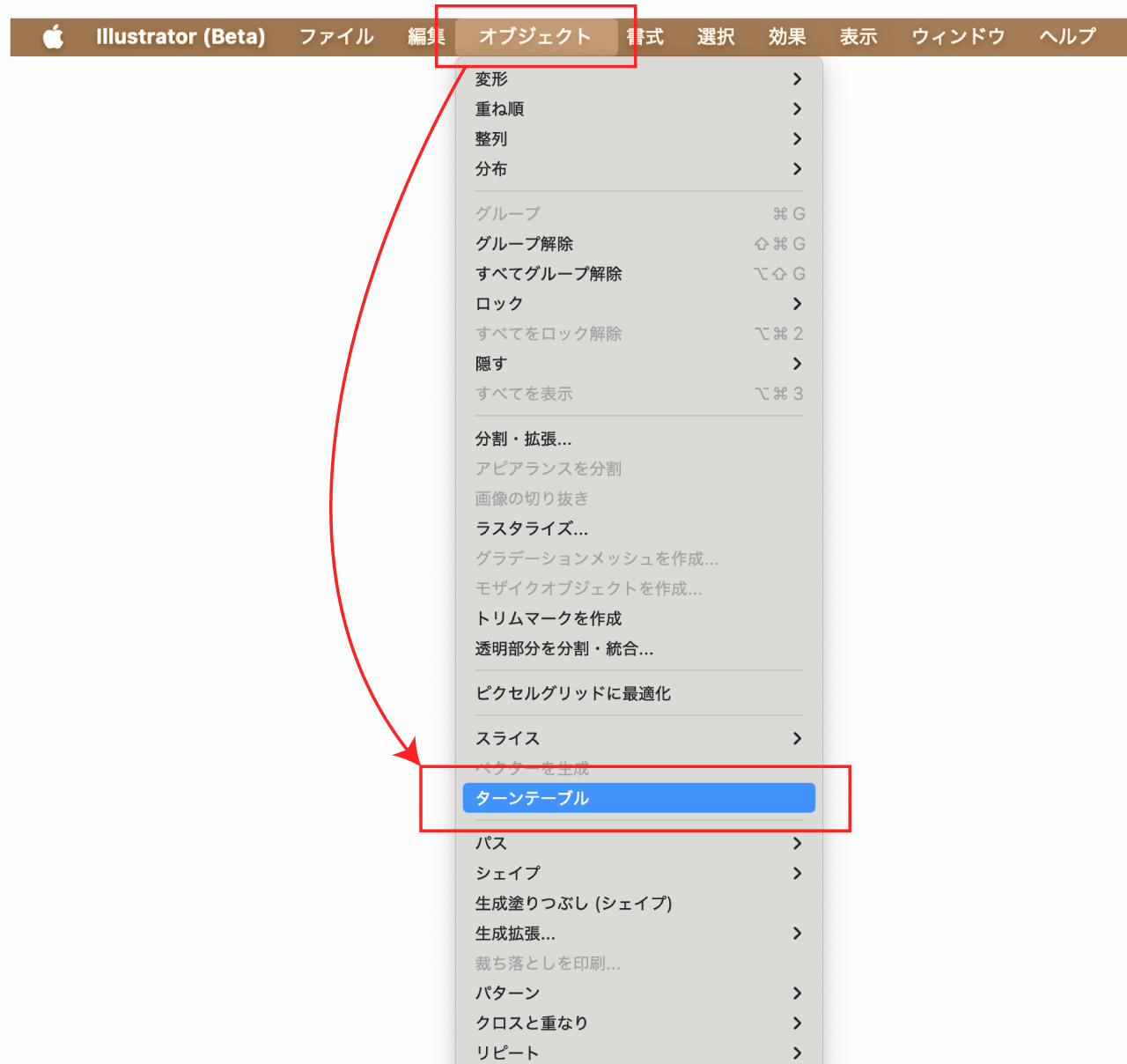Viewport: 1127px width, 1064px height.
Task: Select 分割・拡張... menu item
Action: coord(639,439)
